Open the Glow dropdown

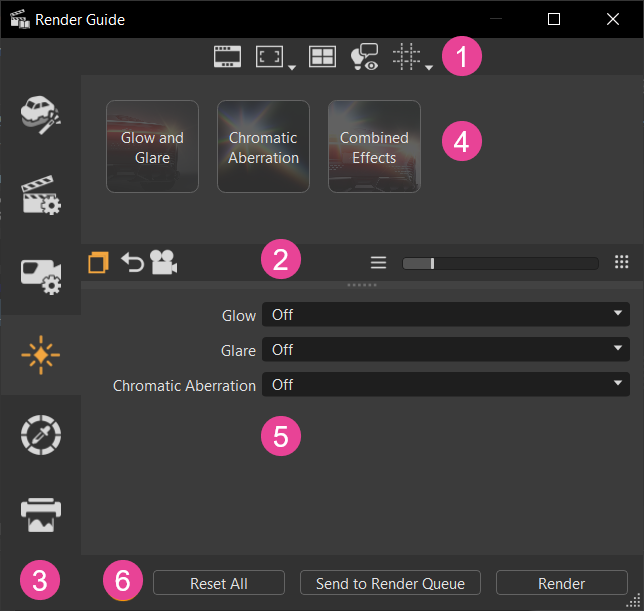(x=446, y=315)
